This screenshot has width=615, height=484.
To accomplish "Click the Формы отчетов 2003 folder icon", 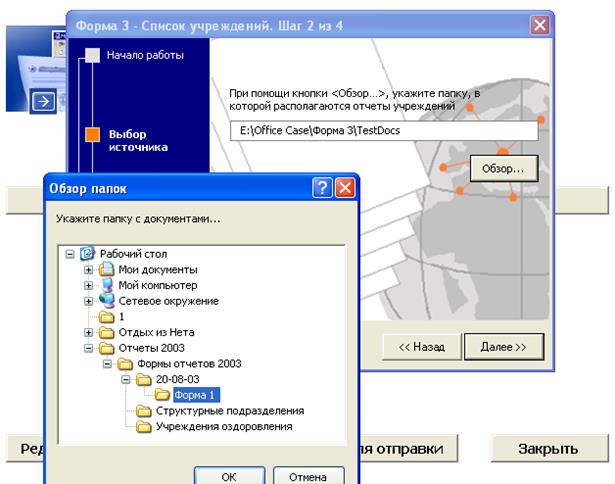I will coord(125,364).
